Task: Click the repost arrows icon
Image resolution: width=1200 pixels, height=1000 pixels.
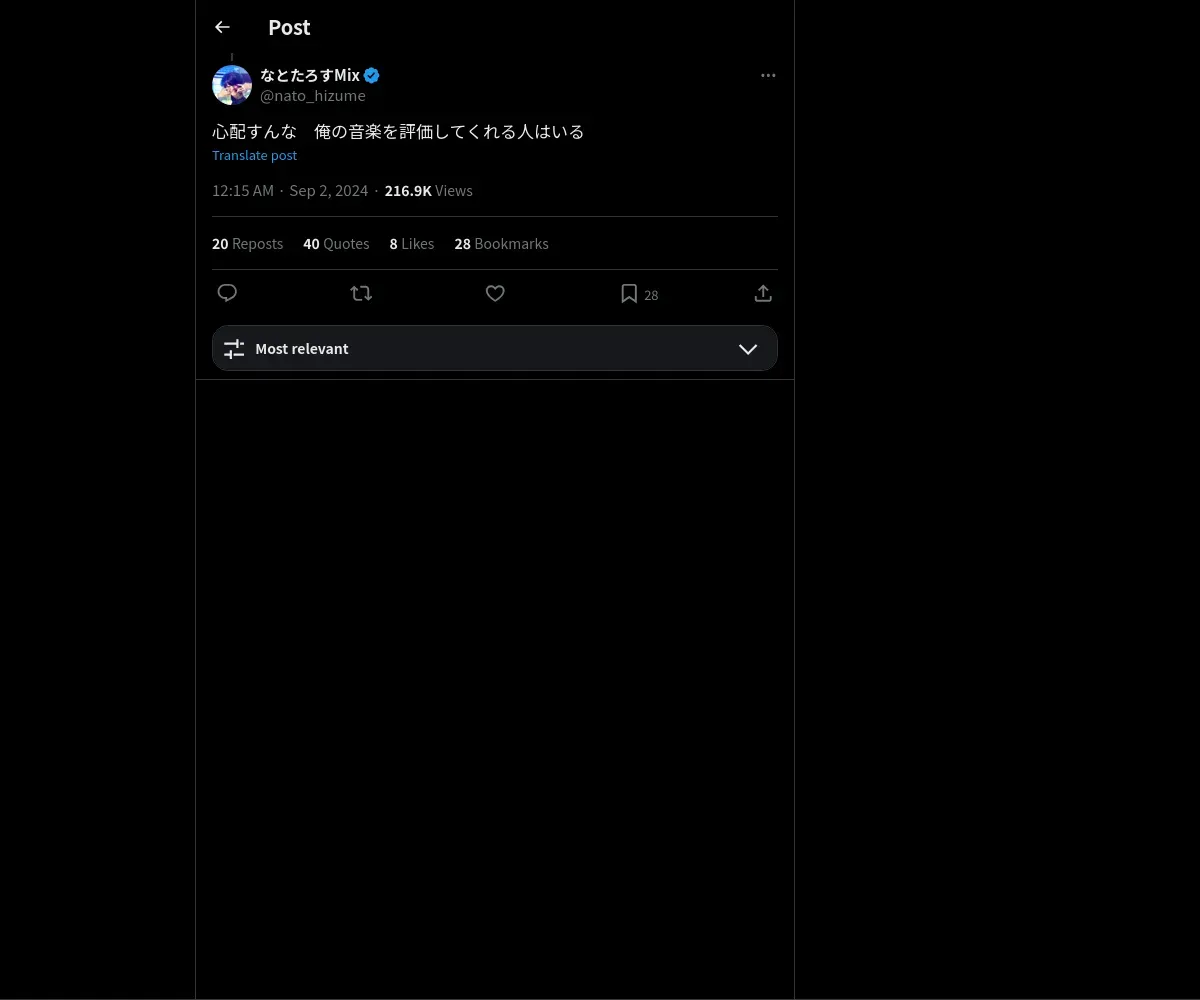Action: click(x=361, y=293)
